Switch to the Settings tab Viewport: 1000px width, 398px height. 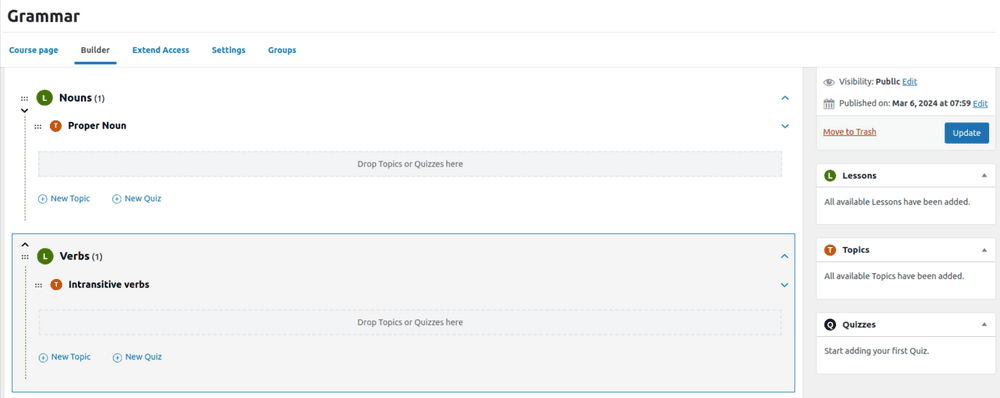[x=228, y=50]
